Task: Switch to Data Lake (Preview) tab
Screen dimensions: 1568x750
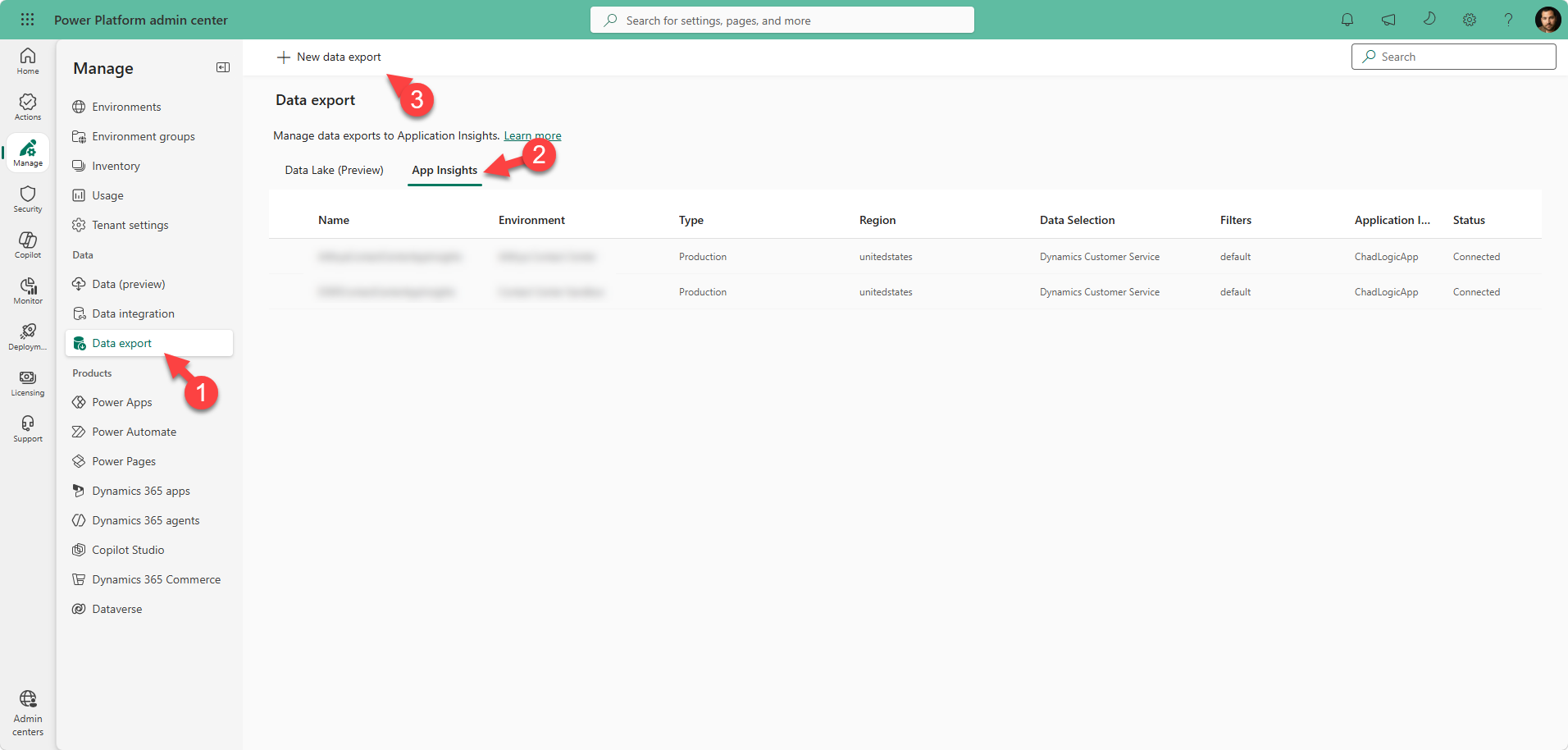Action: [x=334, y=170]
